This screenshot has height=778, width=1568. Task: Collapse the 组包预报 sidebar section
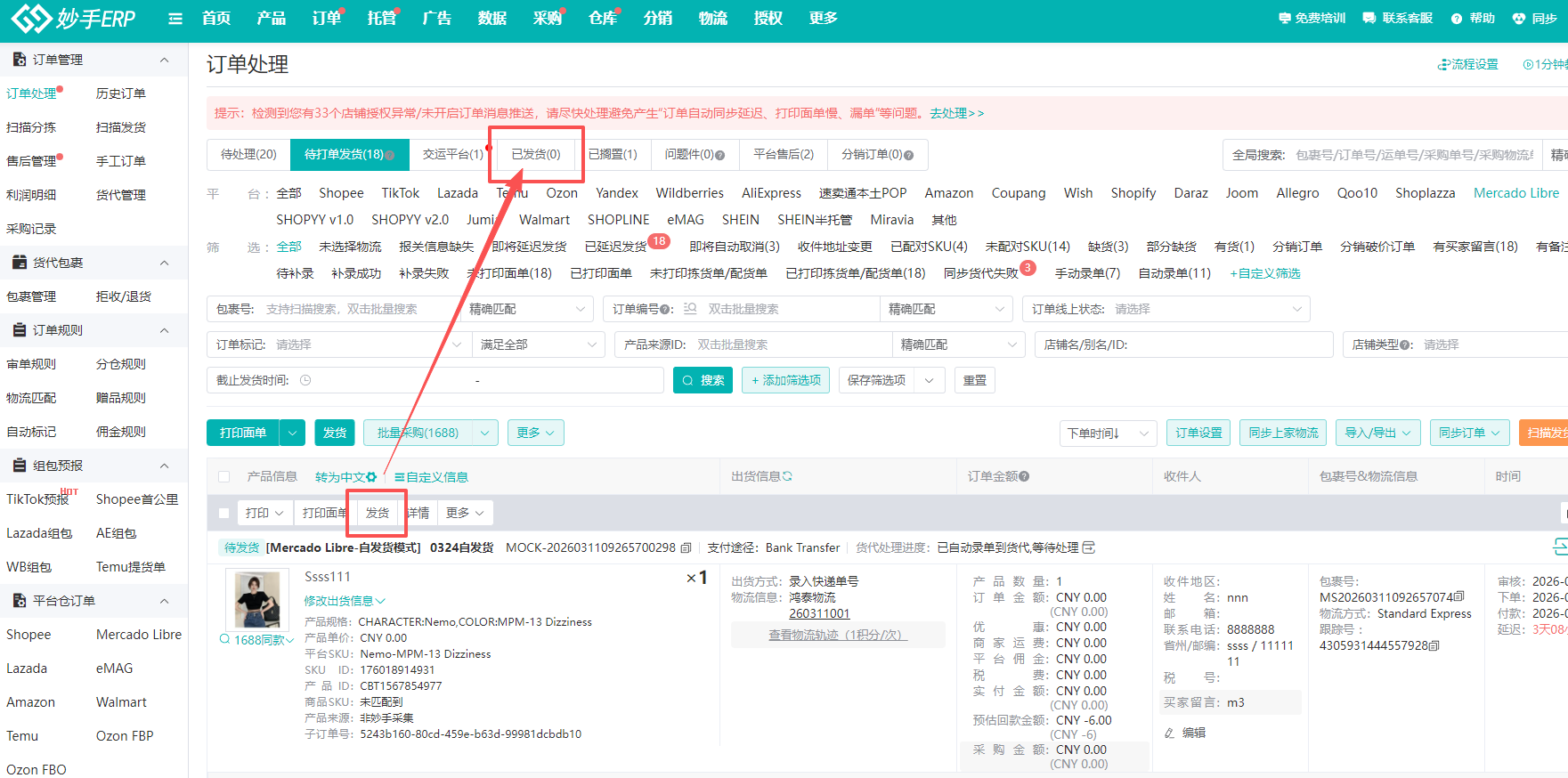164,466
